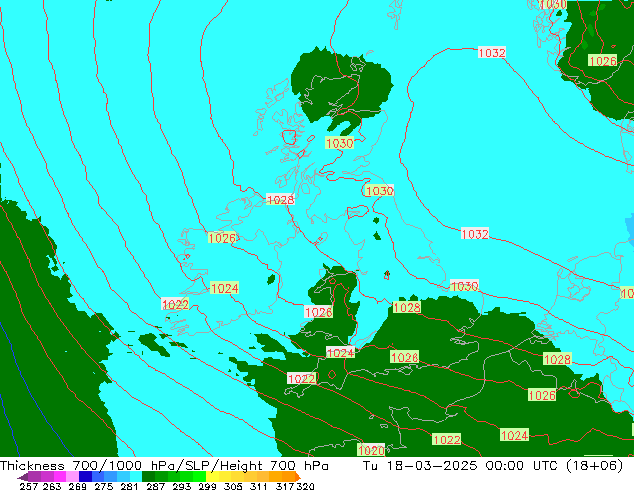
Task: Click the '317' legend value
Action: tap(285, 486)
